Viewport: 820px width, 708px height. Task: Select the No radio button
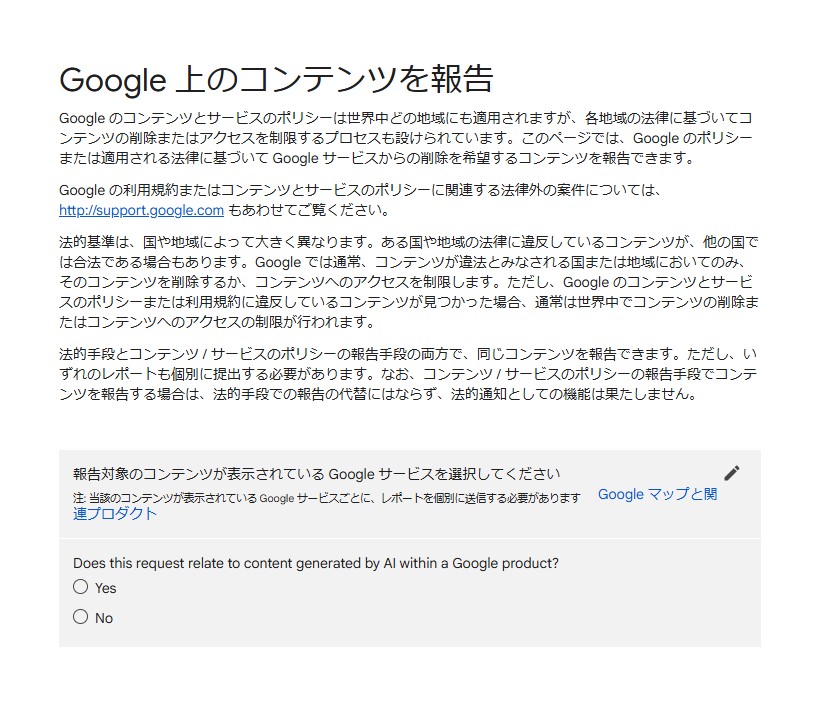pyautogui.click(x=81, y=616)
